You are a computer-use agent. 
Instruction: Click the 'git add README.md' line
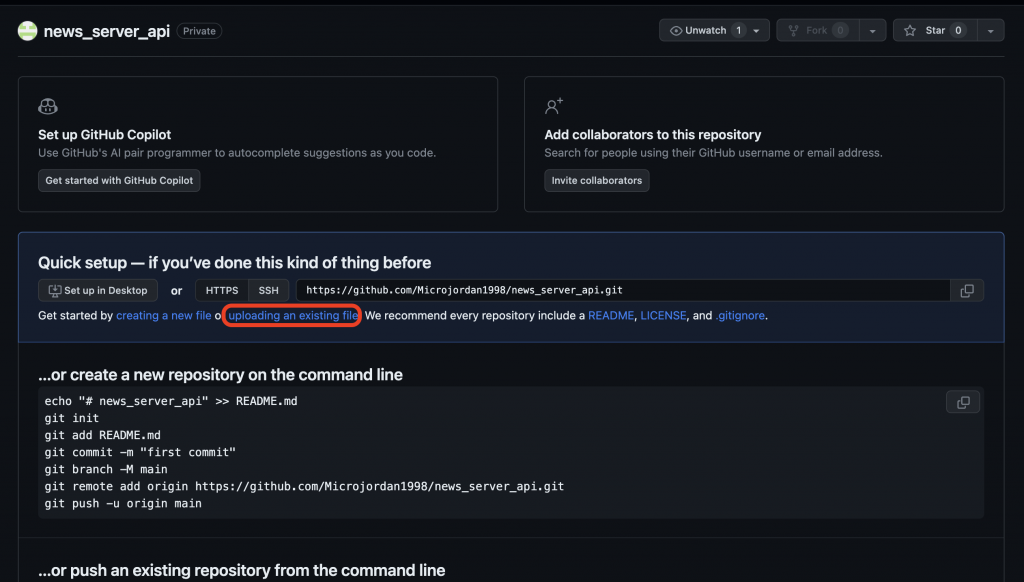[x=103, y=435]
